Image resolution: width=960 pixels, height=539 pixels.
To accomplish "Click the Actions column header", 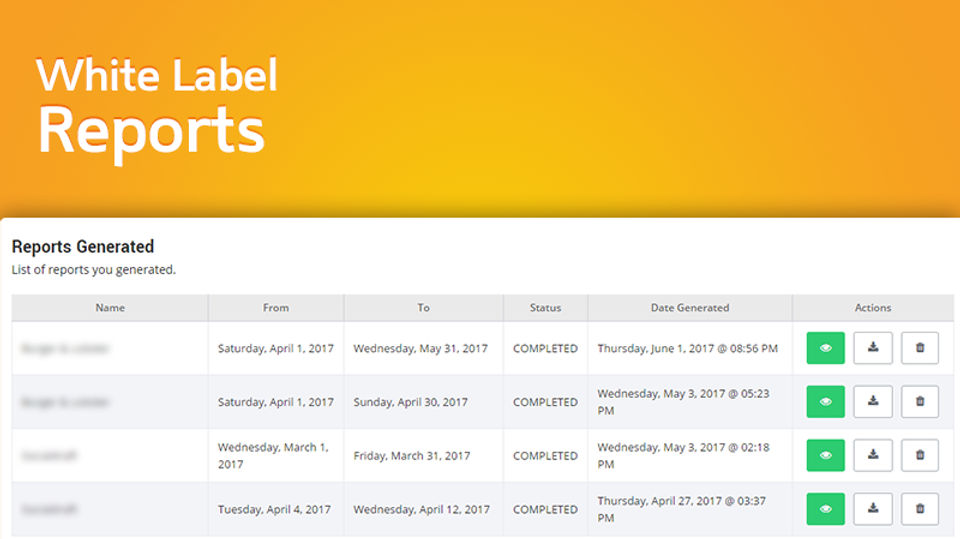I will pyautogui.click(x=873, y=308).
